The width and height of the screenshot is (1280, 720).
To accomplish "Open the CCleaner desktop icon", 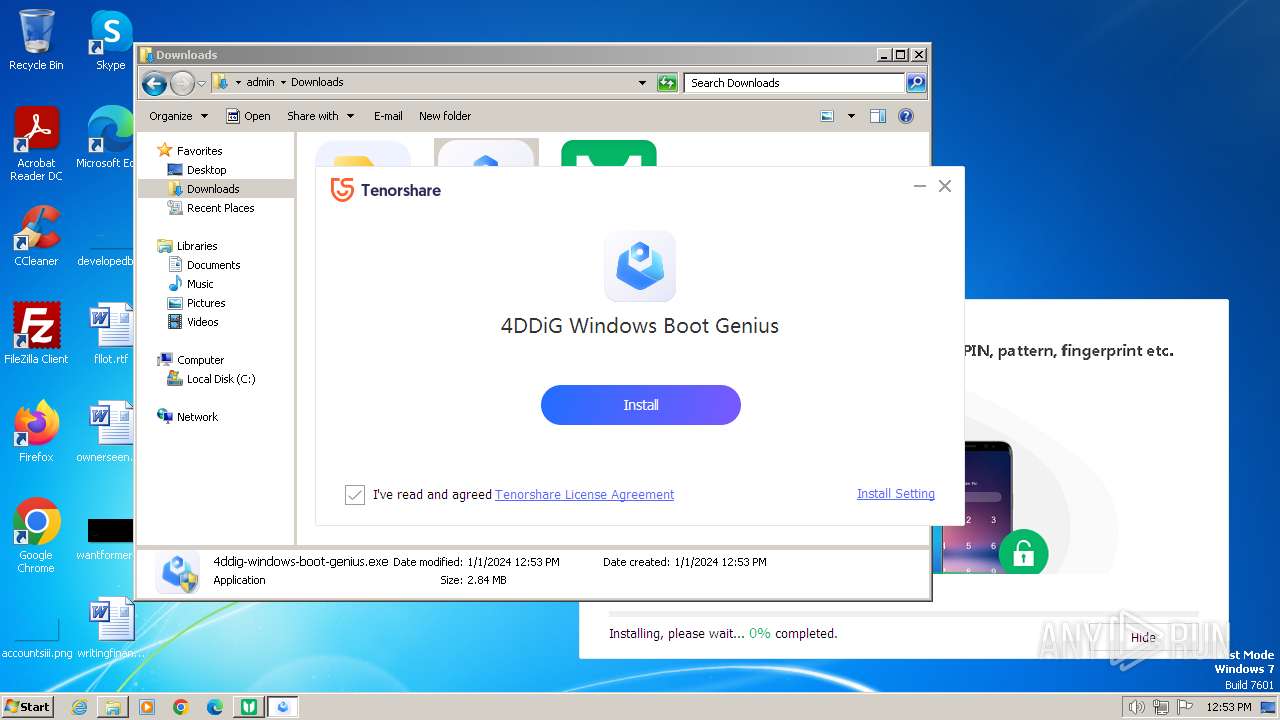I will 36,236.
